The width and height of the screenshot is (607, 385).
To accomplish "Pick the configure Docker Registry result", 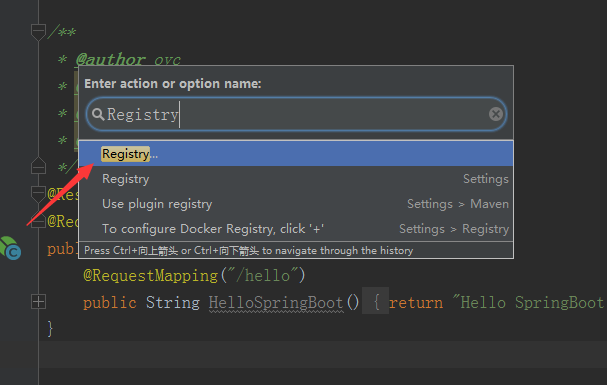I will point(296,229).
